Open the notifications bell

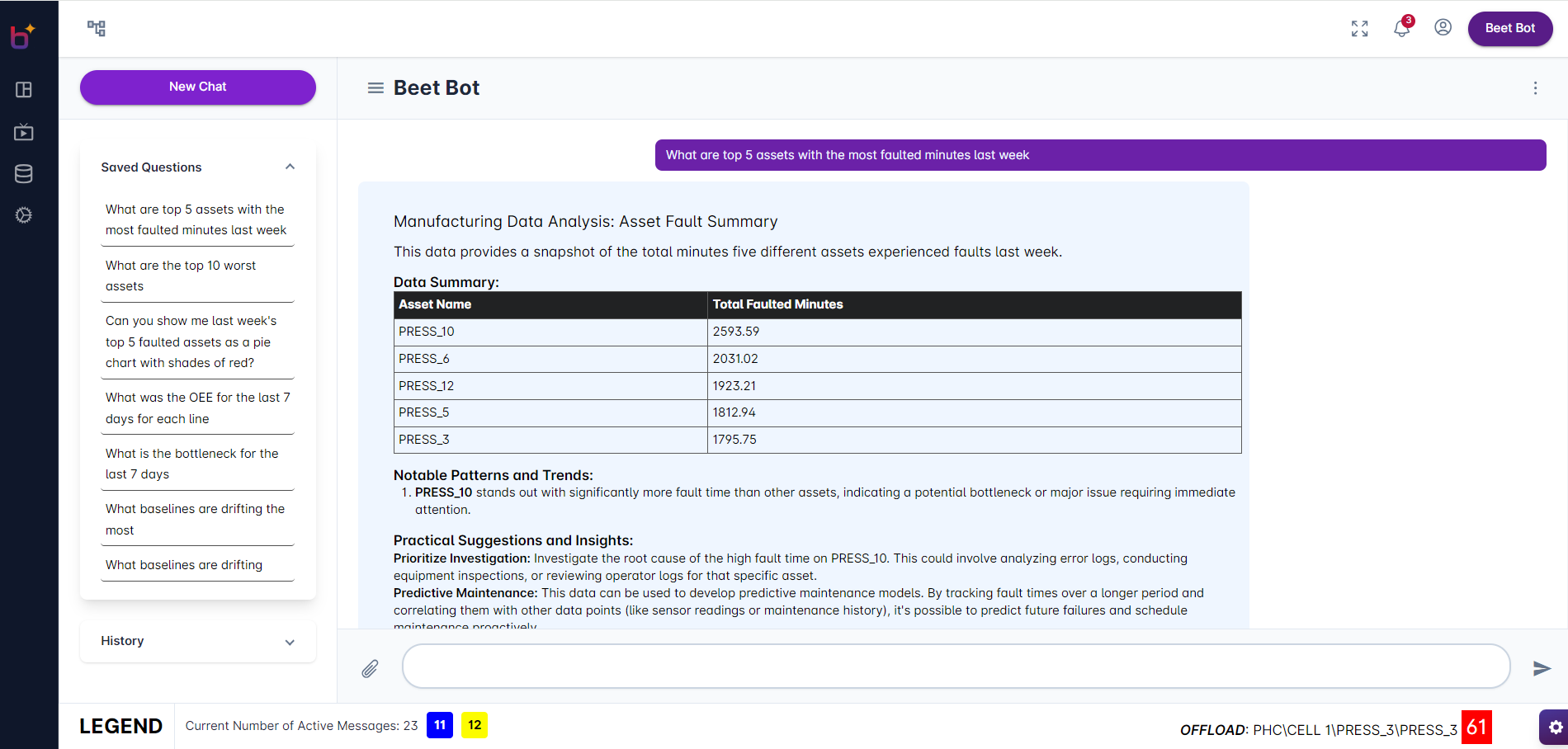tap(1401, 29)
